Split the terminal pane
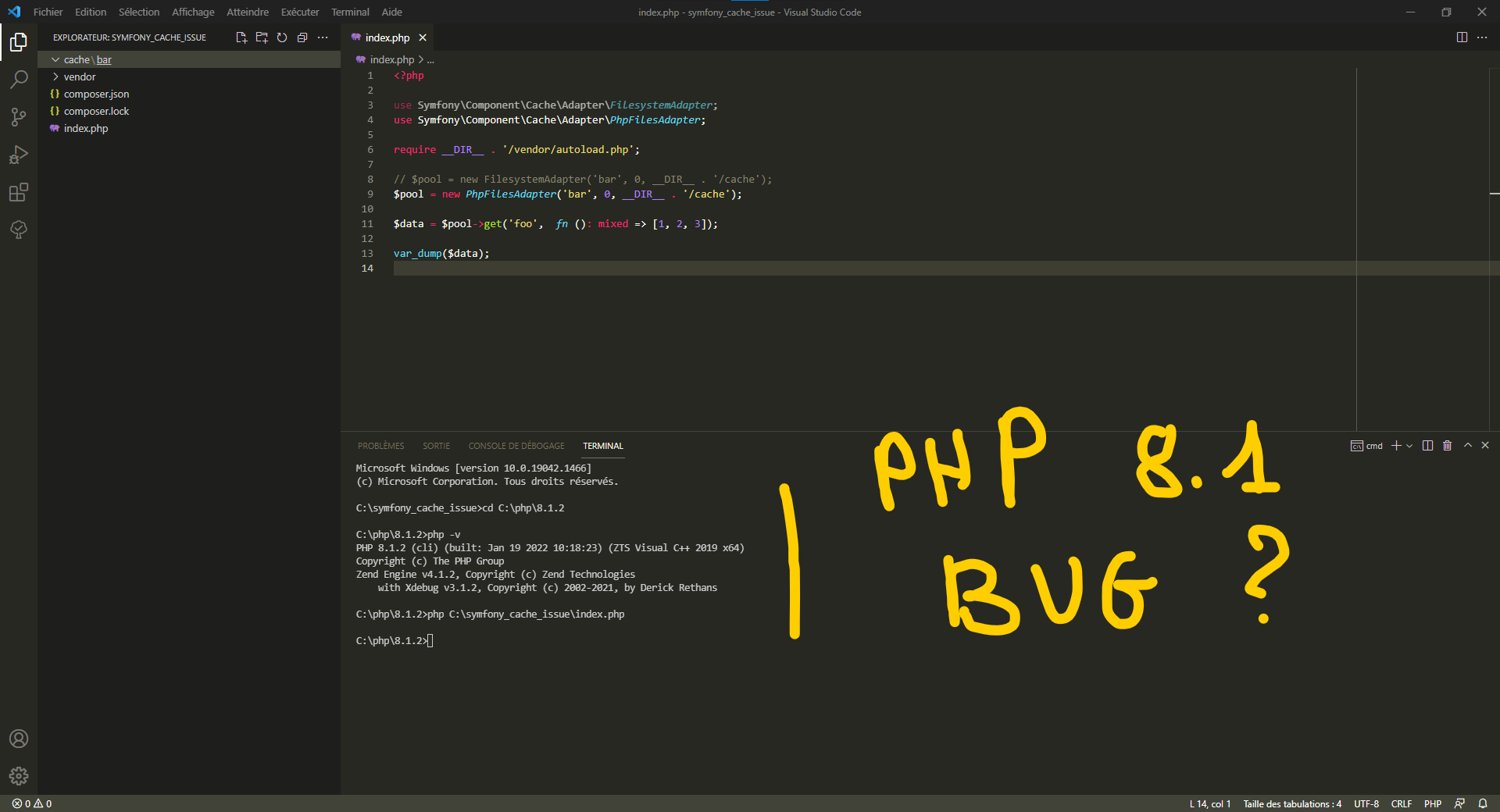This screenshot has height=812, width=1500. pos(1427,446)
